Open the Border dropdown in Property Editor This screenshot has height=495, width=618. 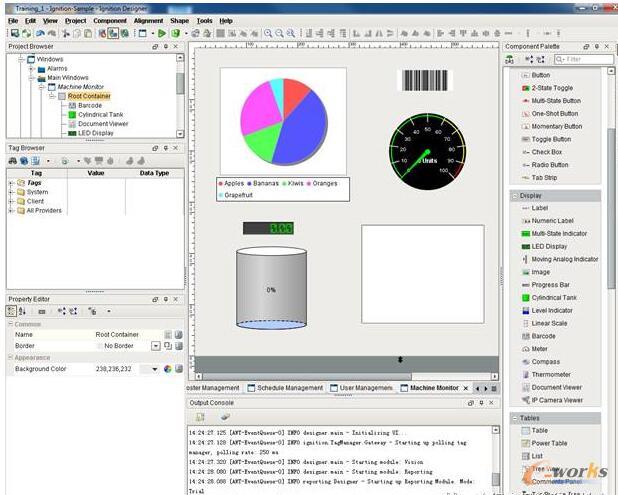[x=156, y=346]
